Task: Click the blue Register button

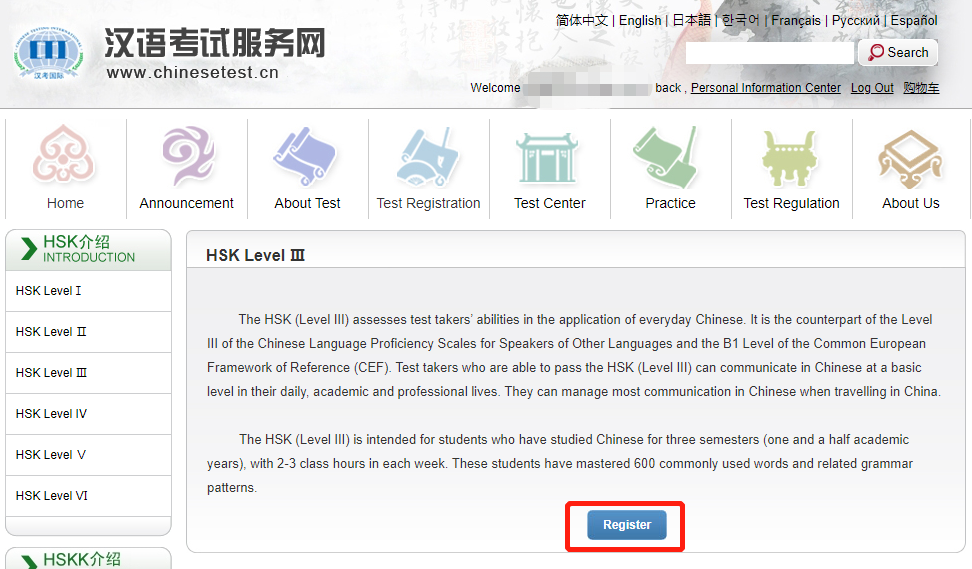Action: click(x=626, y=525)
